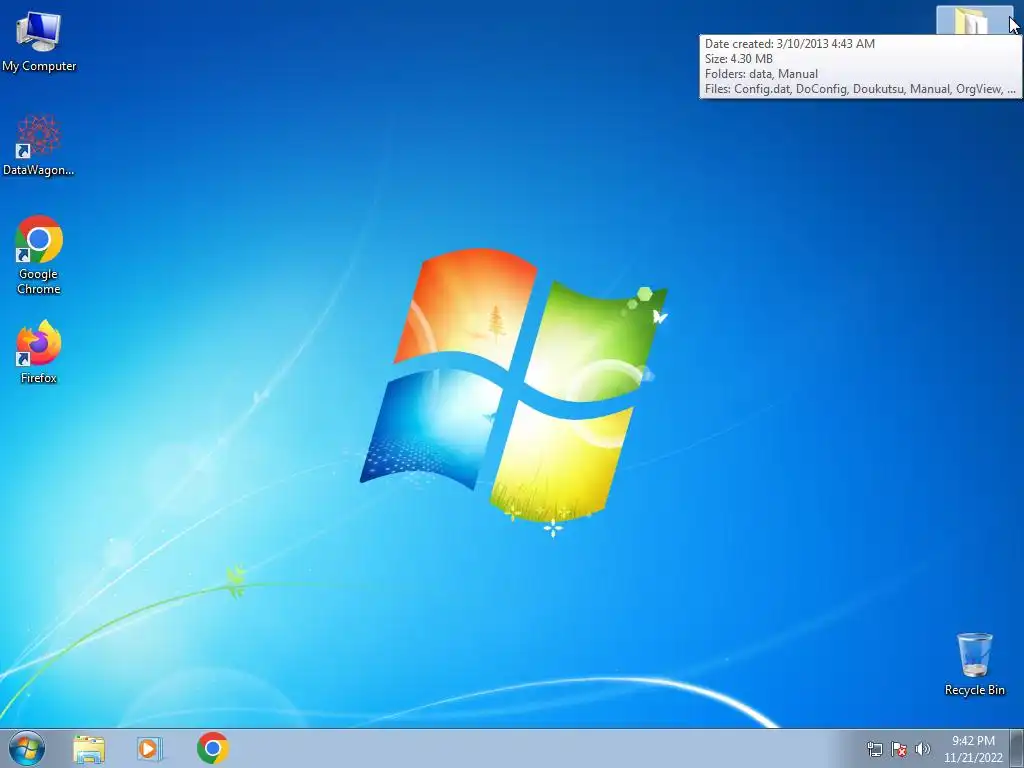1024x768 pixels.
Task: Open Windows Explorer from the taskbar
Action: coord(89,749)
